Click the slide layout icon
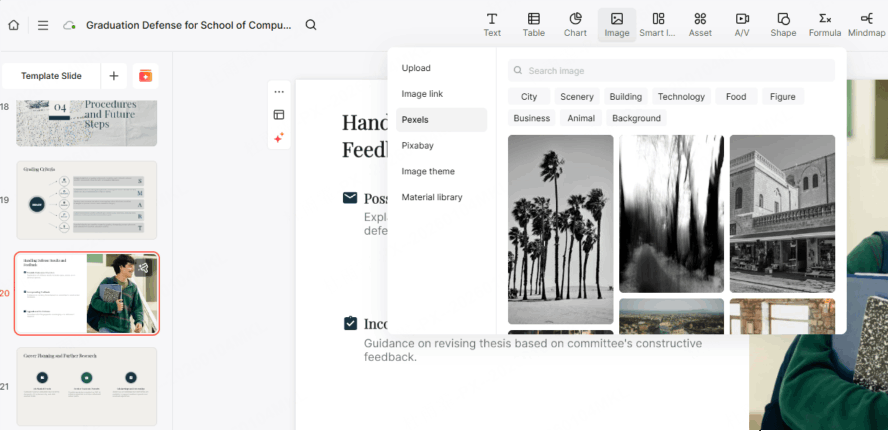888x431 pixels. (x=279, y=115)
